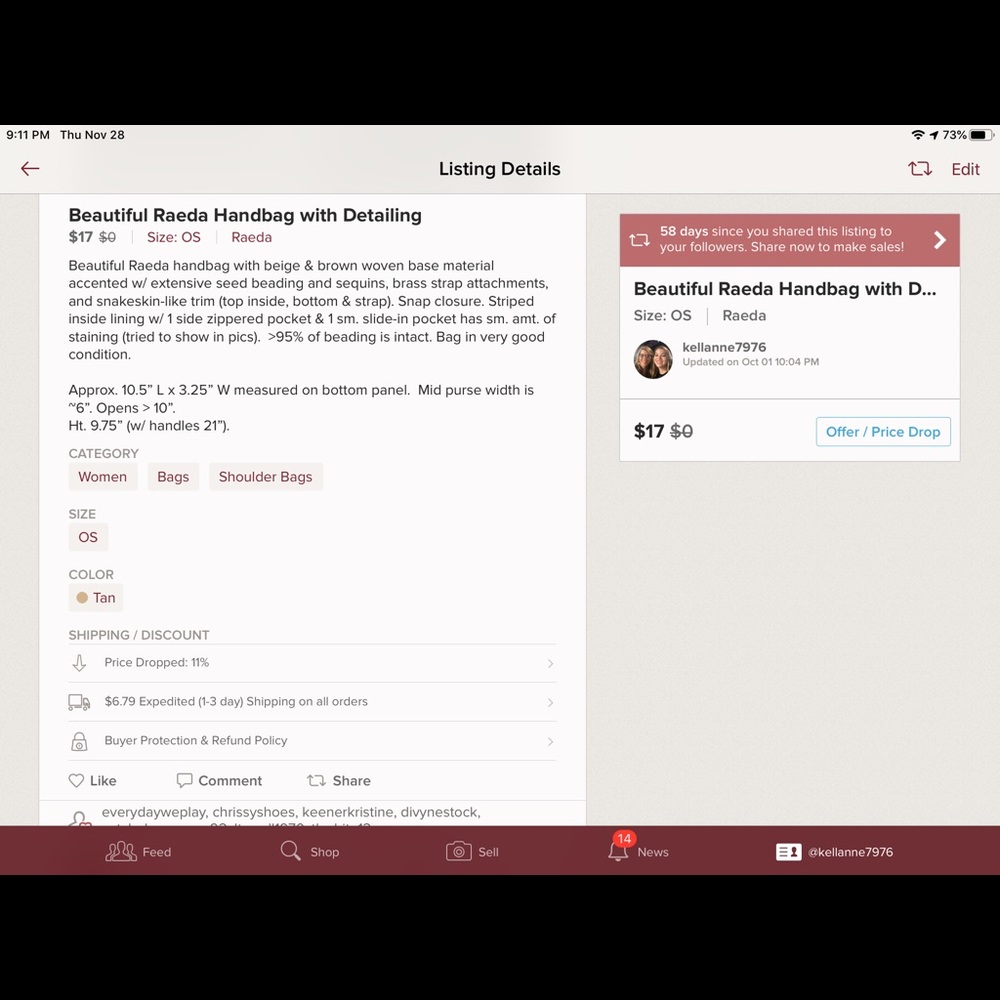Open the Feed tab

tap(138, 851)
